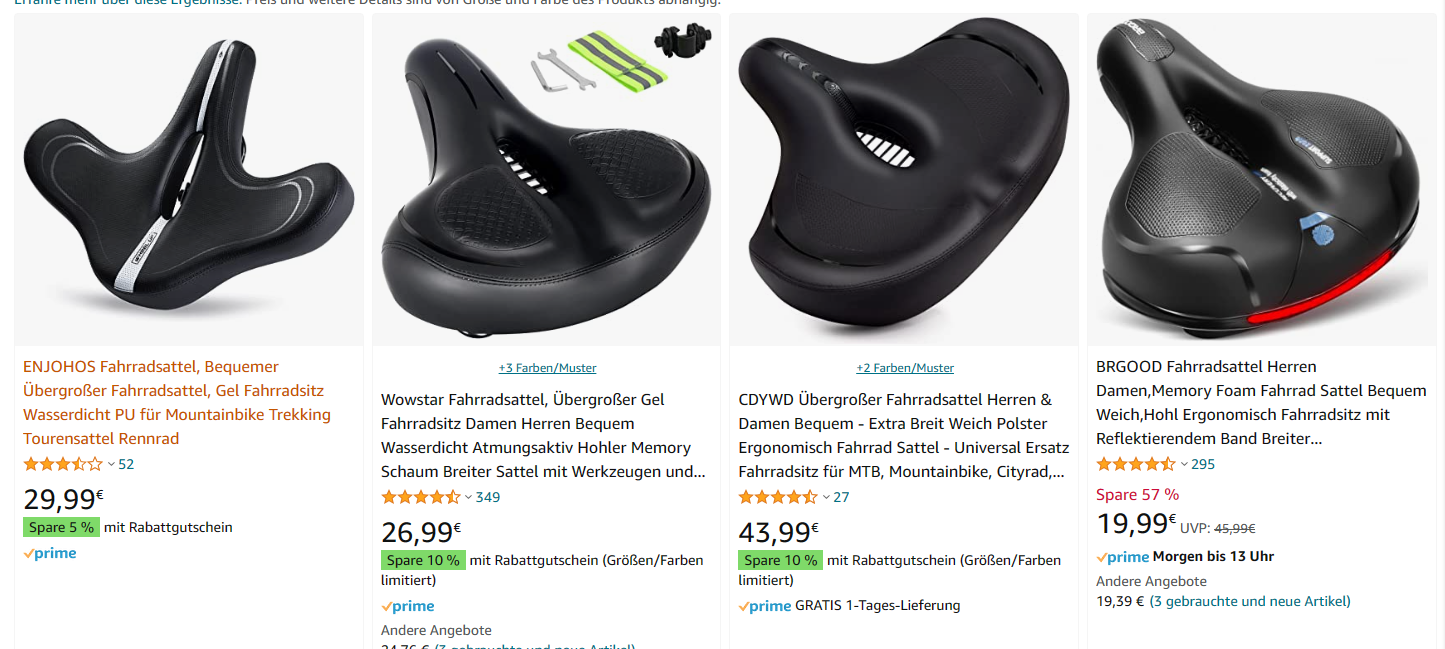Click the 3 gebrauchte und neue Artikel link

(x=1250, y=601)
